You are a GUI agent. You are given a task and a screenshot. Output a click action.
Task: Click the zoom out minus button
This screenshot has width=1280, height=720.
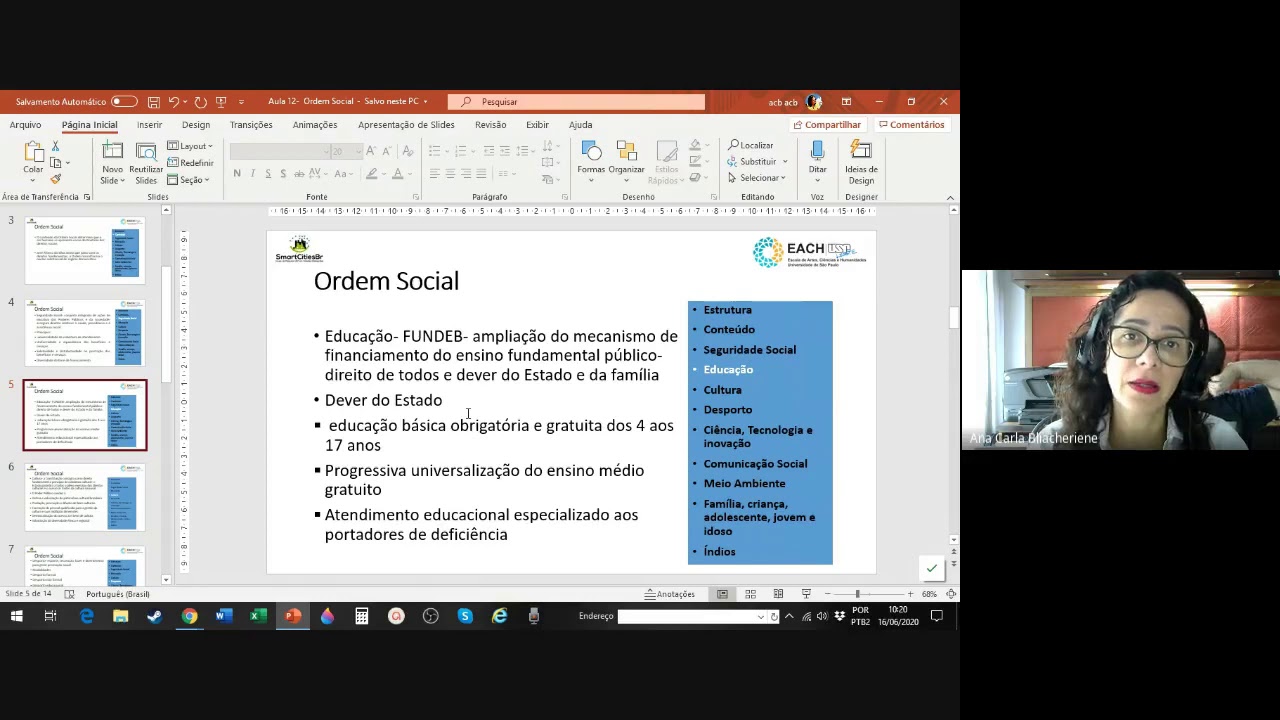(x=827, y=594)
